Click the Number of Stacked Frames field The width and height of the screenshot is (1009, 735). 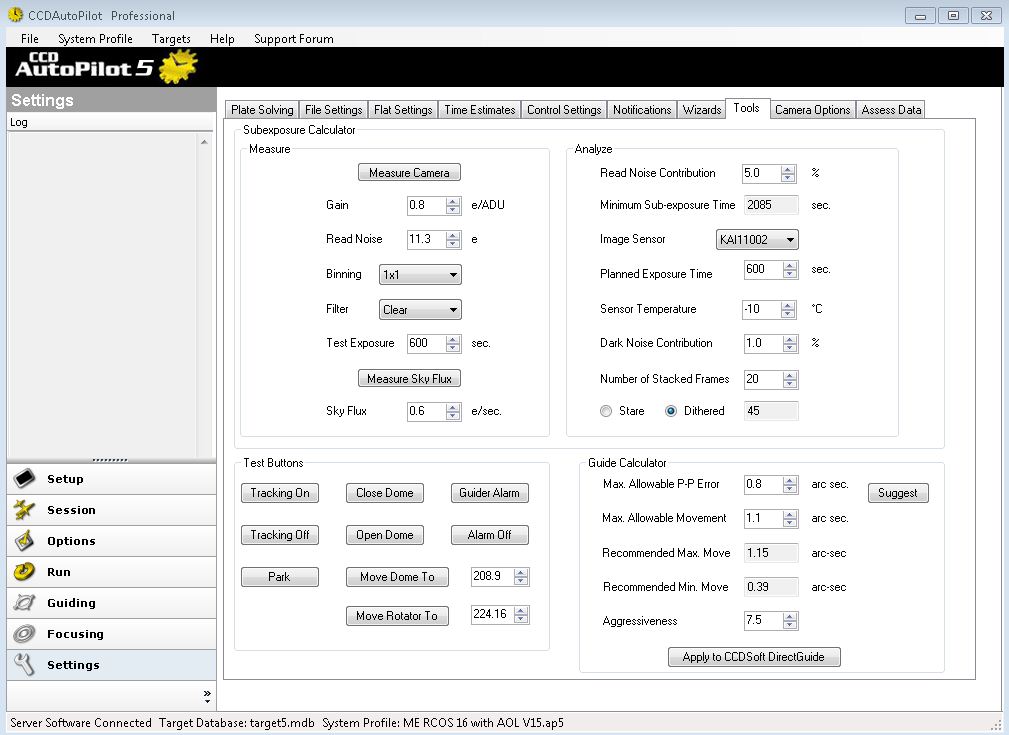763,379
